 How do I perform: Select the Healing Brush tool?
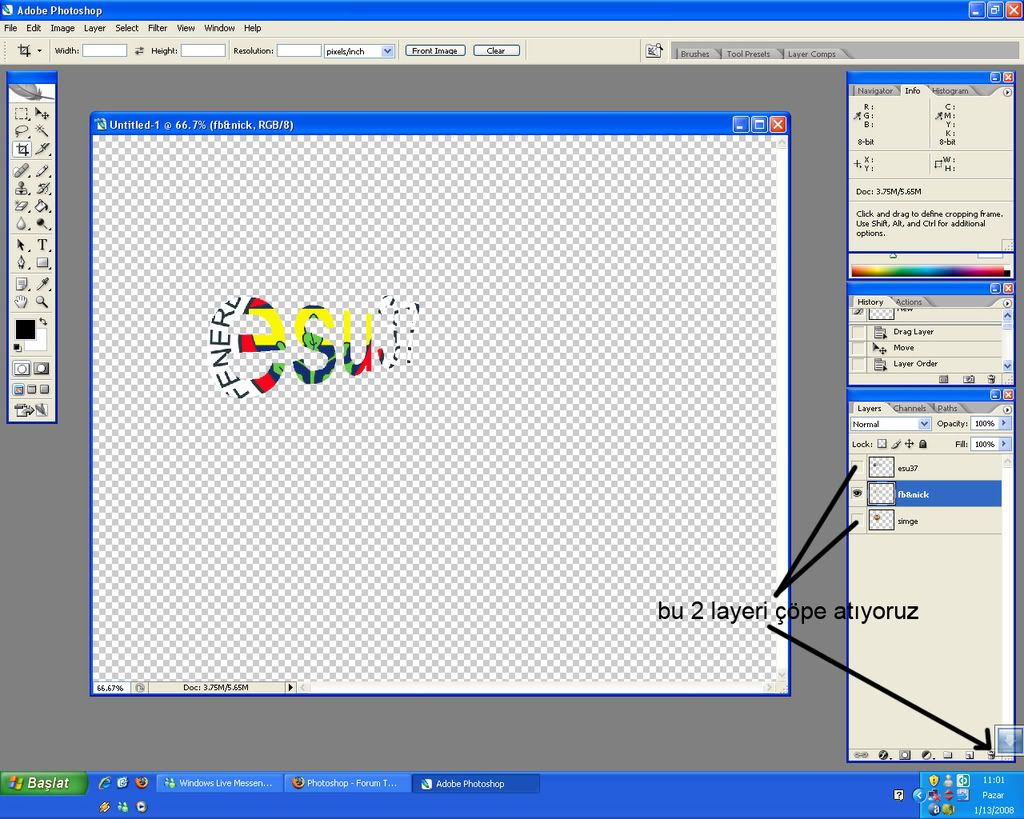tap(22, 171)
